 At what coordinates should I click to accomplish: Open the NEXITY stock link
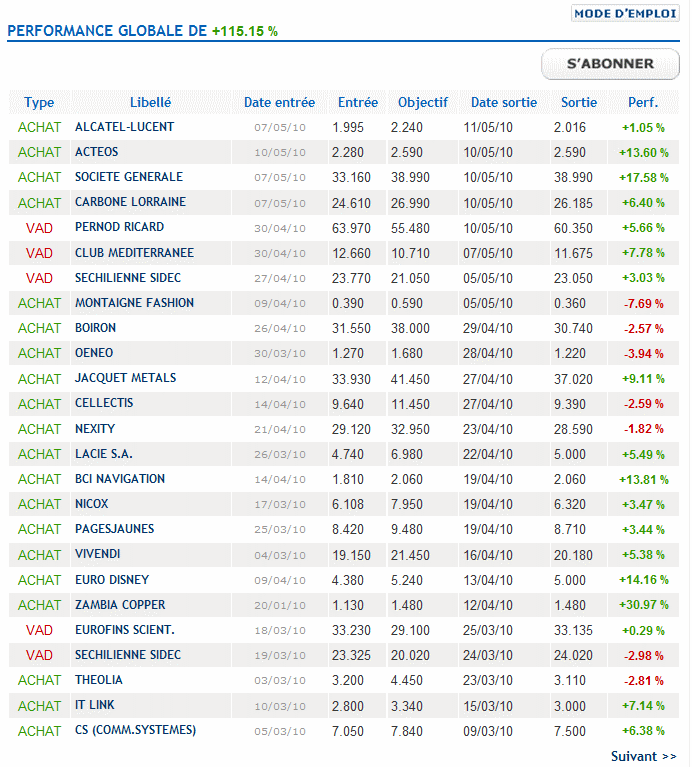pyautogui.click(x=95, y=429)
